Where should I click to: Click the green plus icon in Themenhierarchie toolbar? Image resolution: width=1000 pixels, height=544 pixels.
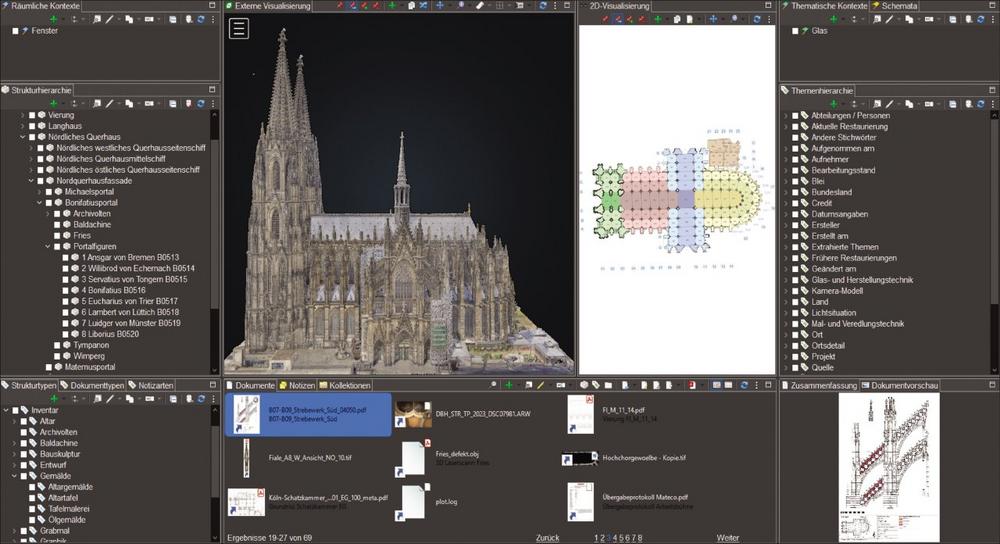pos(835,103)
